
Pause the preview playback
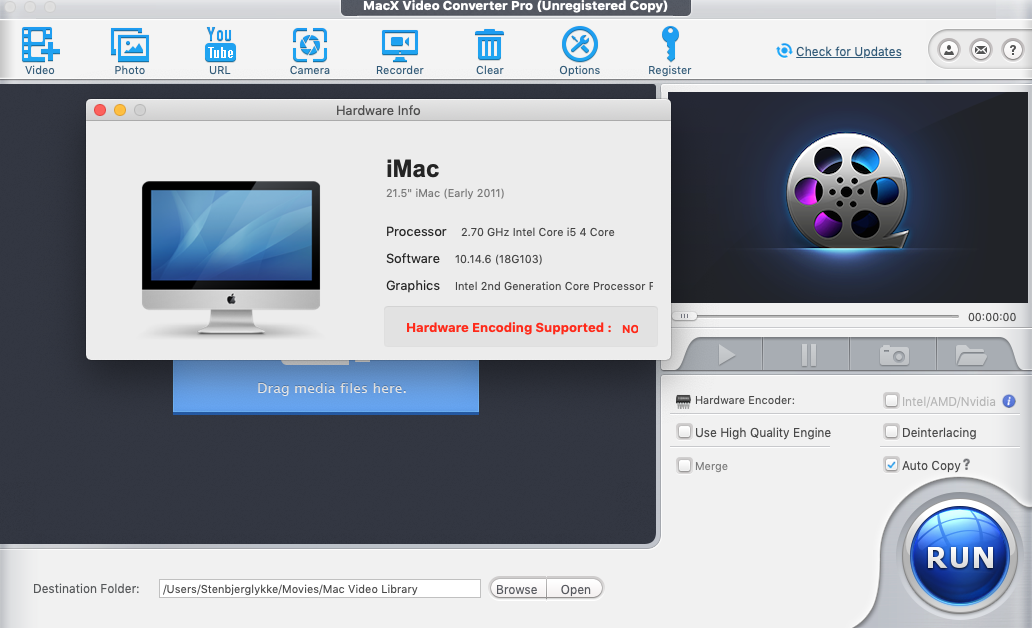(808, 355)
